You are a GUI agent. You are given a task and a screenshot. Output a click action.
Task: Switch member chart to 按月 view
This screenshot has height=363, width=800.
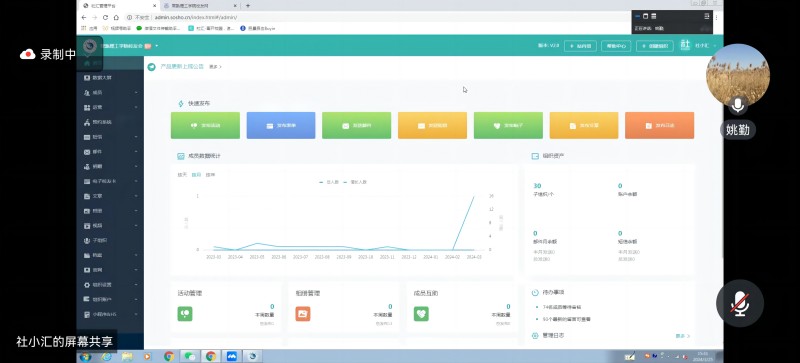click(x=196, y=175)
